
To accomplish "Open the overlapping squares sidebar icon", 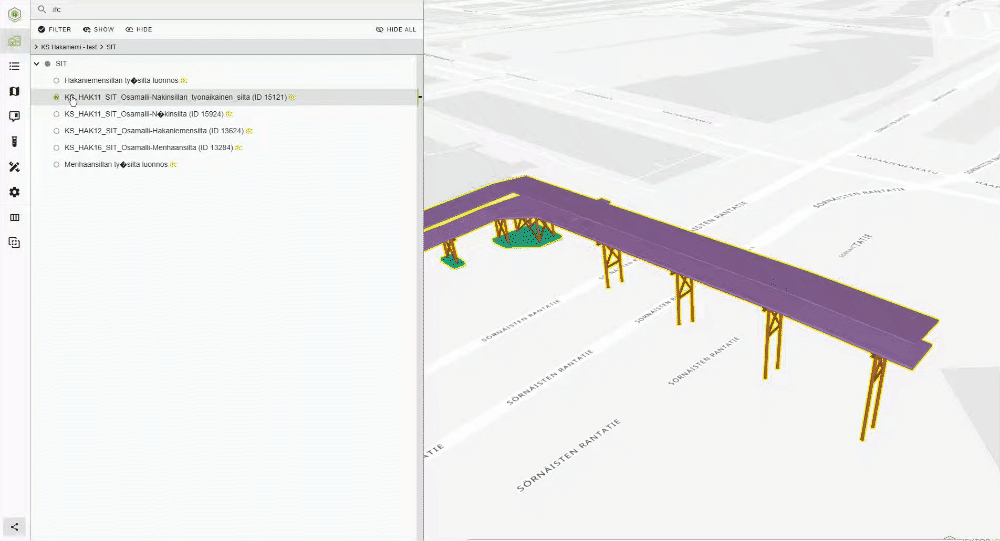I will [x=15, y=242].
